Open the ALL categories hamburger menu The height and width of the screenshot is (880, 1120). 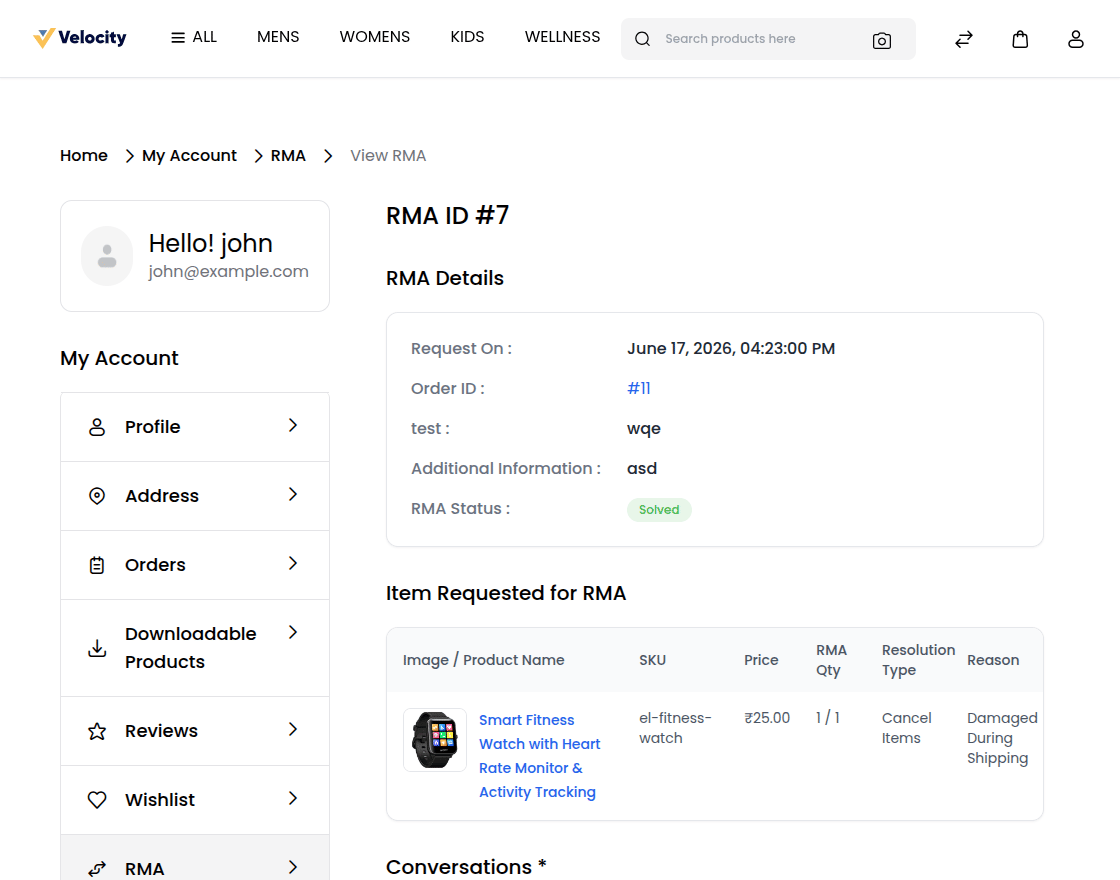(x=194, y=37)
